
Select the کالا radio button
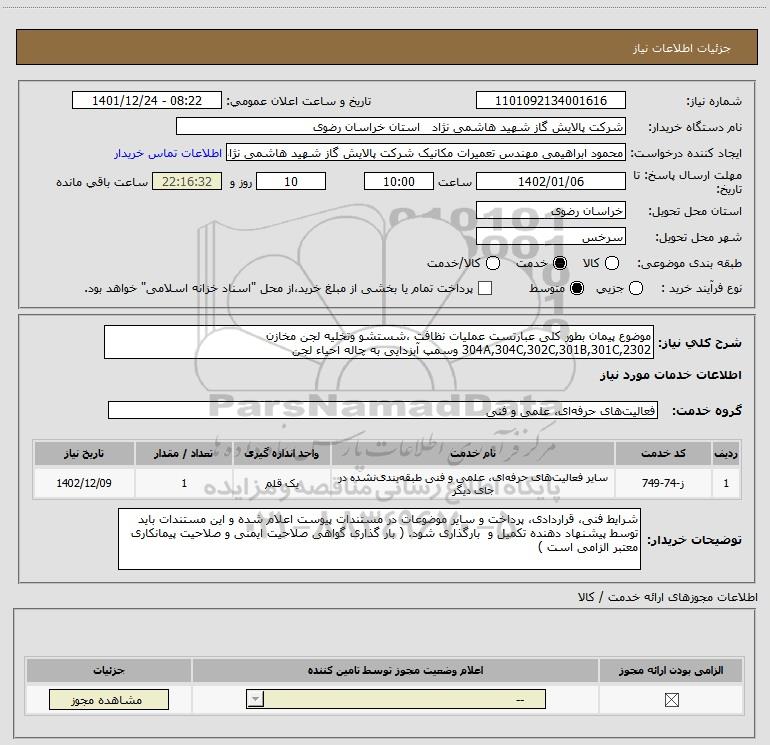tap(612, 263)
